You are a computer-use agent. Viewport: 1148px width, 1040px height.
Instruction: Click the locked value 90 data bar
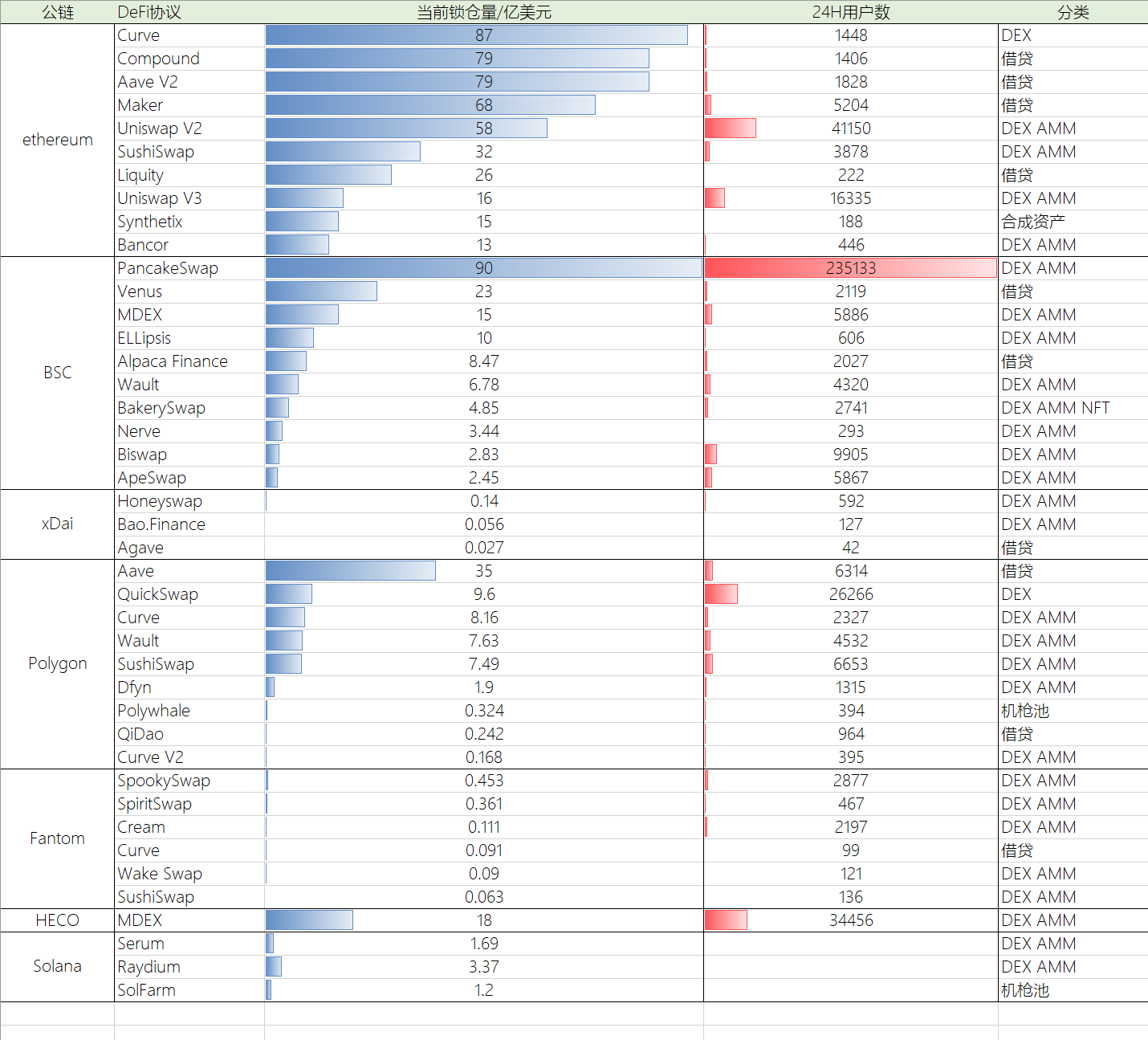click(x=484, y=268)
